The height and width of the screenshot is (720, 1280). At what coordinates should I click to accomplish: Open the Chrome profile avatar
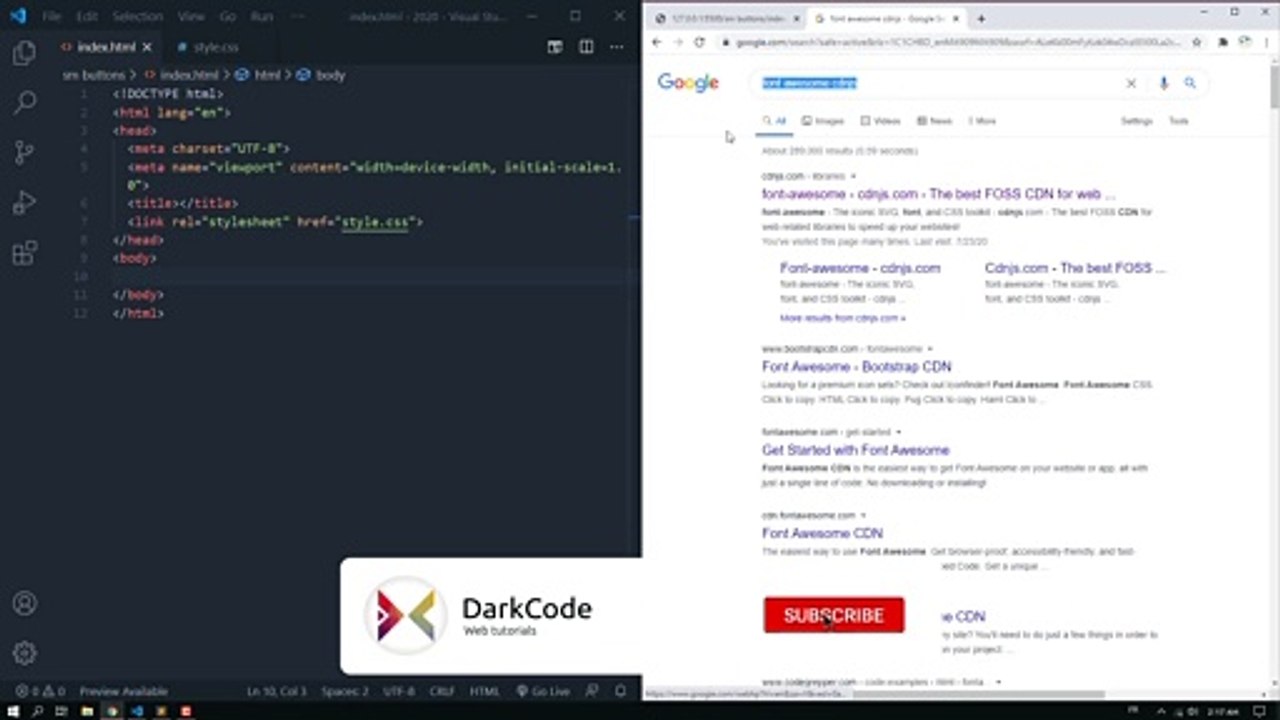1244,42
